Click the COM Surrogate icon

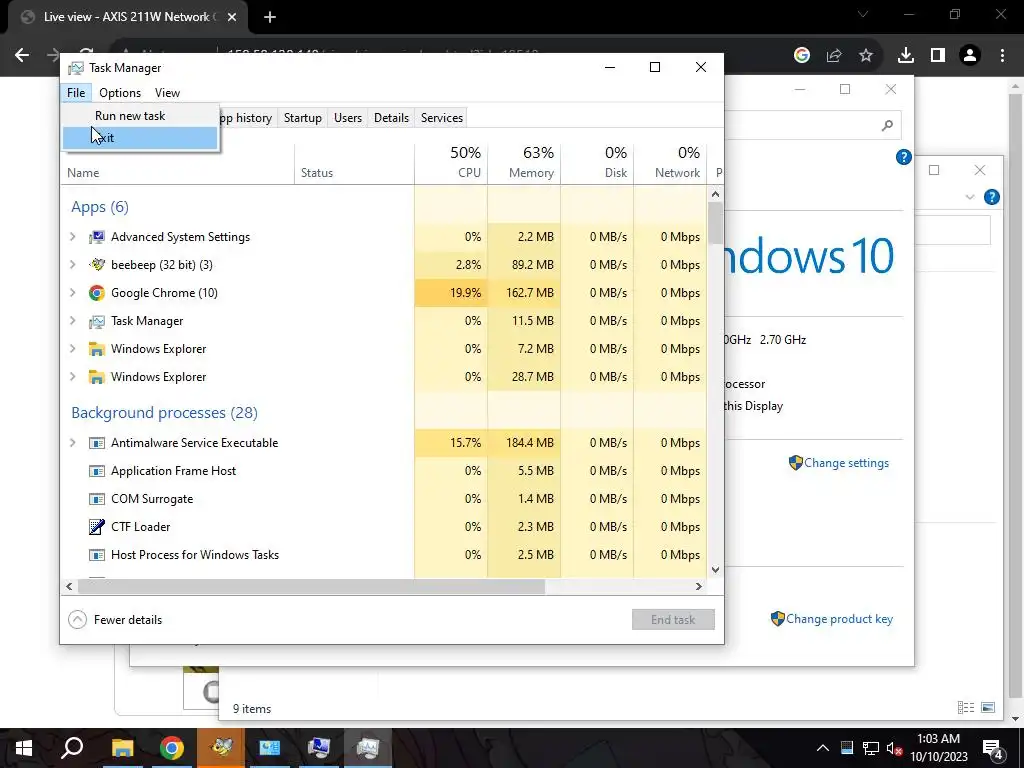coord(97,499)
